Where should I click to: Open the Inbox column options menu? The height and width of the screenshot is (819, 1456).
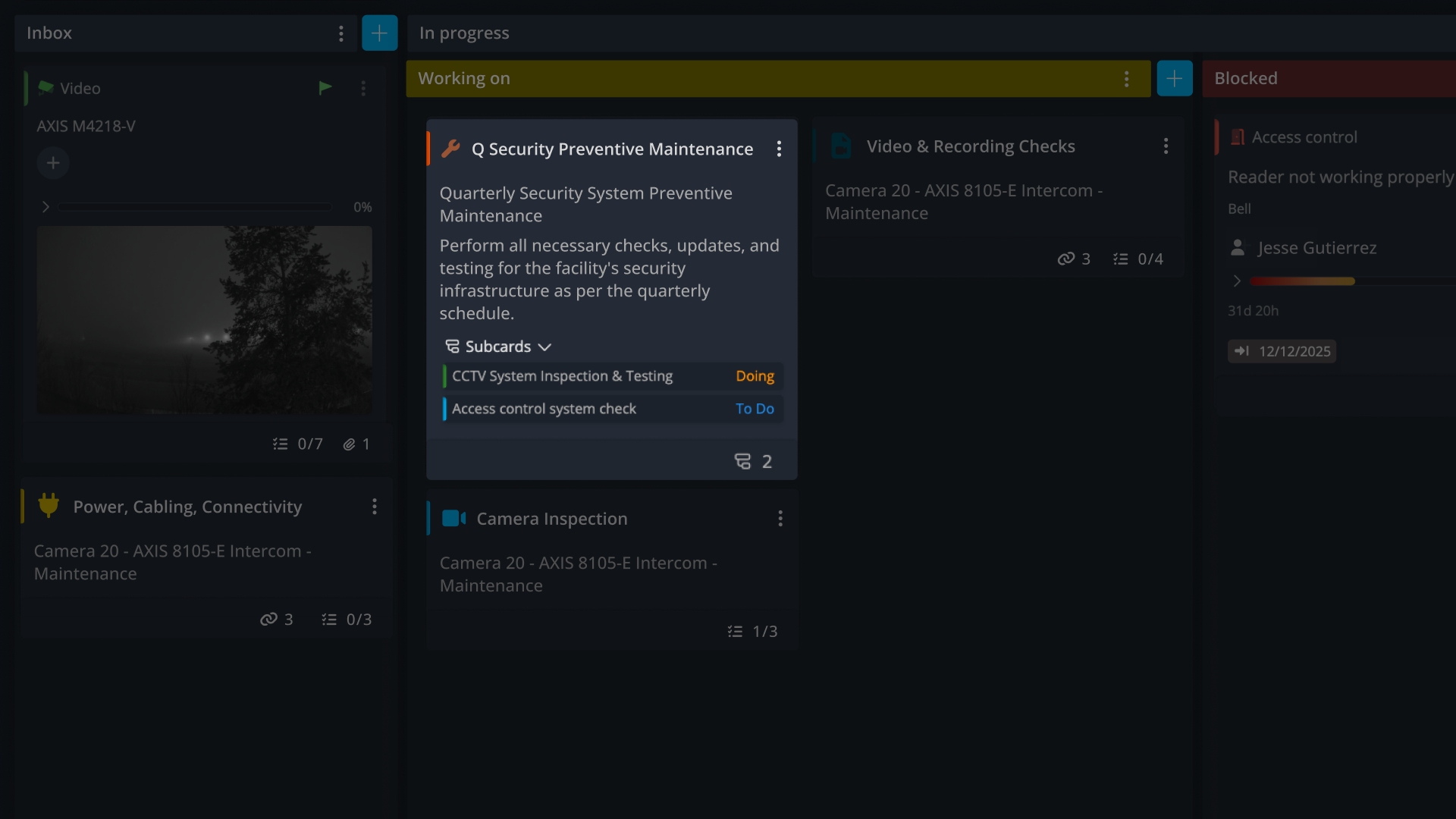[340, 33]
